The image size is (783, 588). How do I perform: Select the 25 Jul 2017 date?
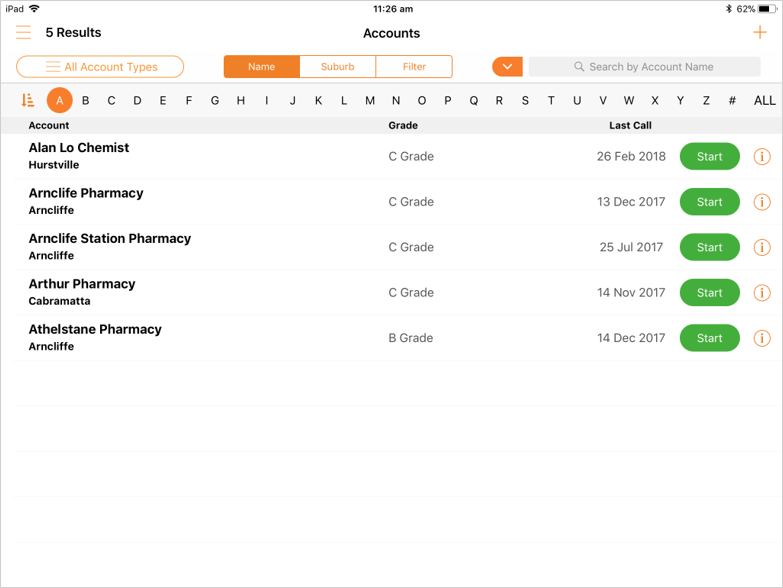point(631,248)
